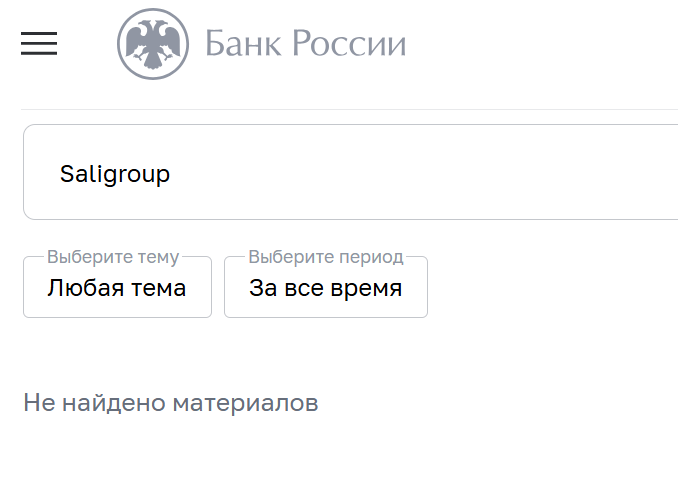Focus the search field containing 'Saligroup'
The height and width of the screenshot is (486, 678).
click(350, 172)
